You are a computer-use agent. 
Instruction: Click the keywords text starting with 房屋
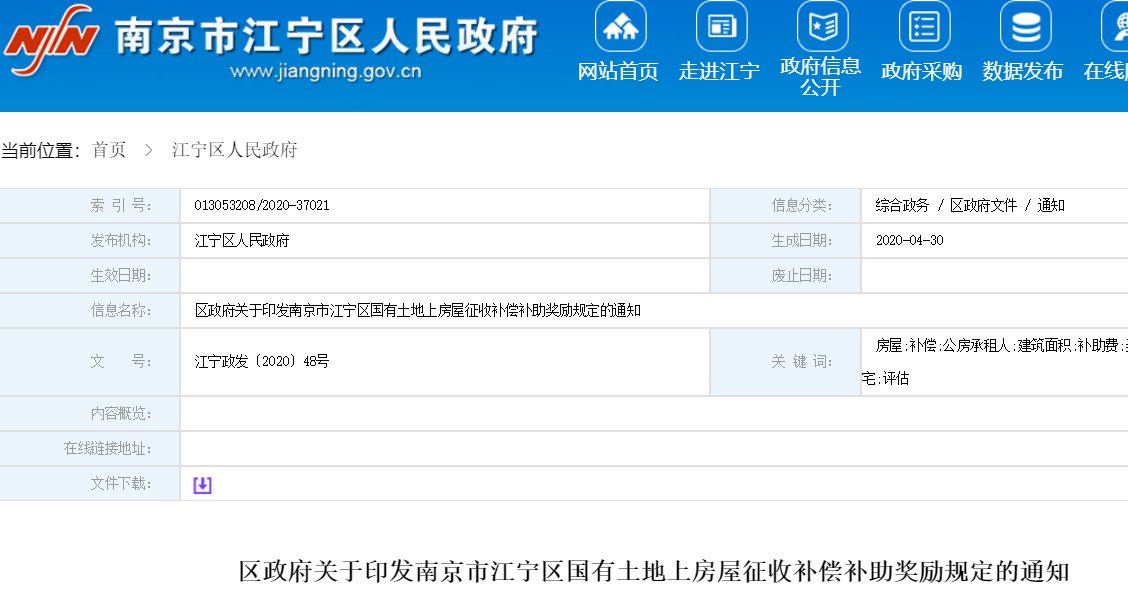[x=994, y=362]
